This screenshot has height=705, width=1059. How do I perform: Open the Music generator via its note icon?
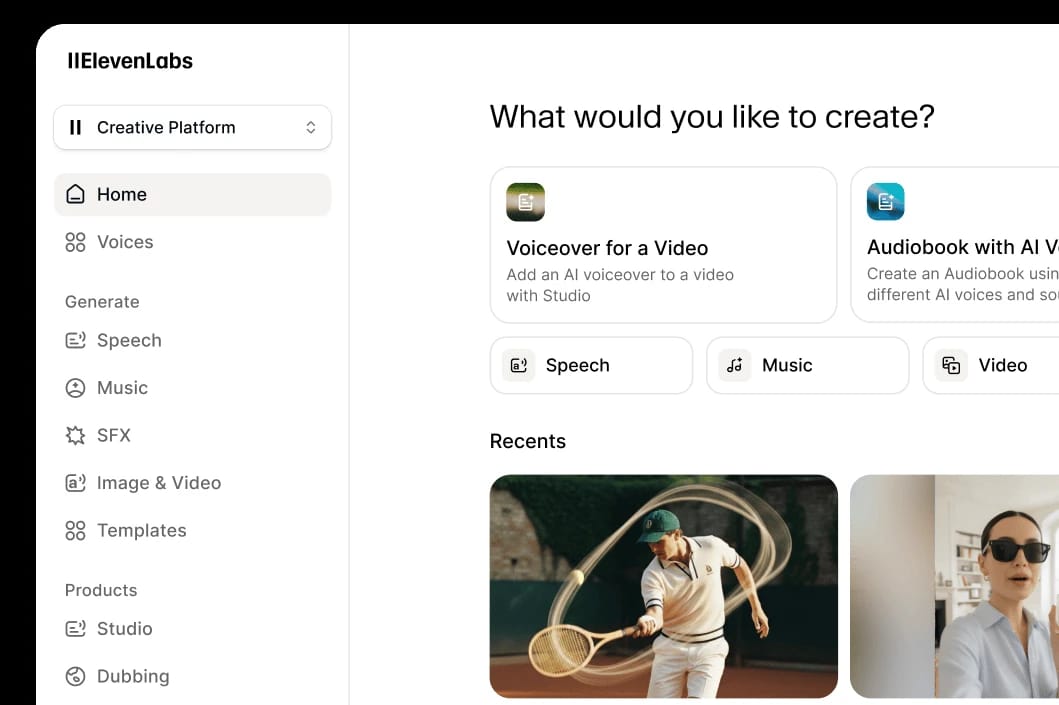click(x=74, y=388)
